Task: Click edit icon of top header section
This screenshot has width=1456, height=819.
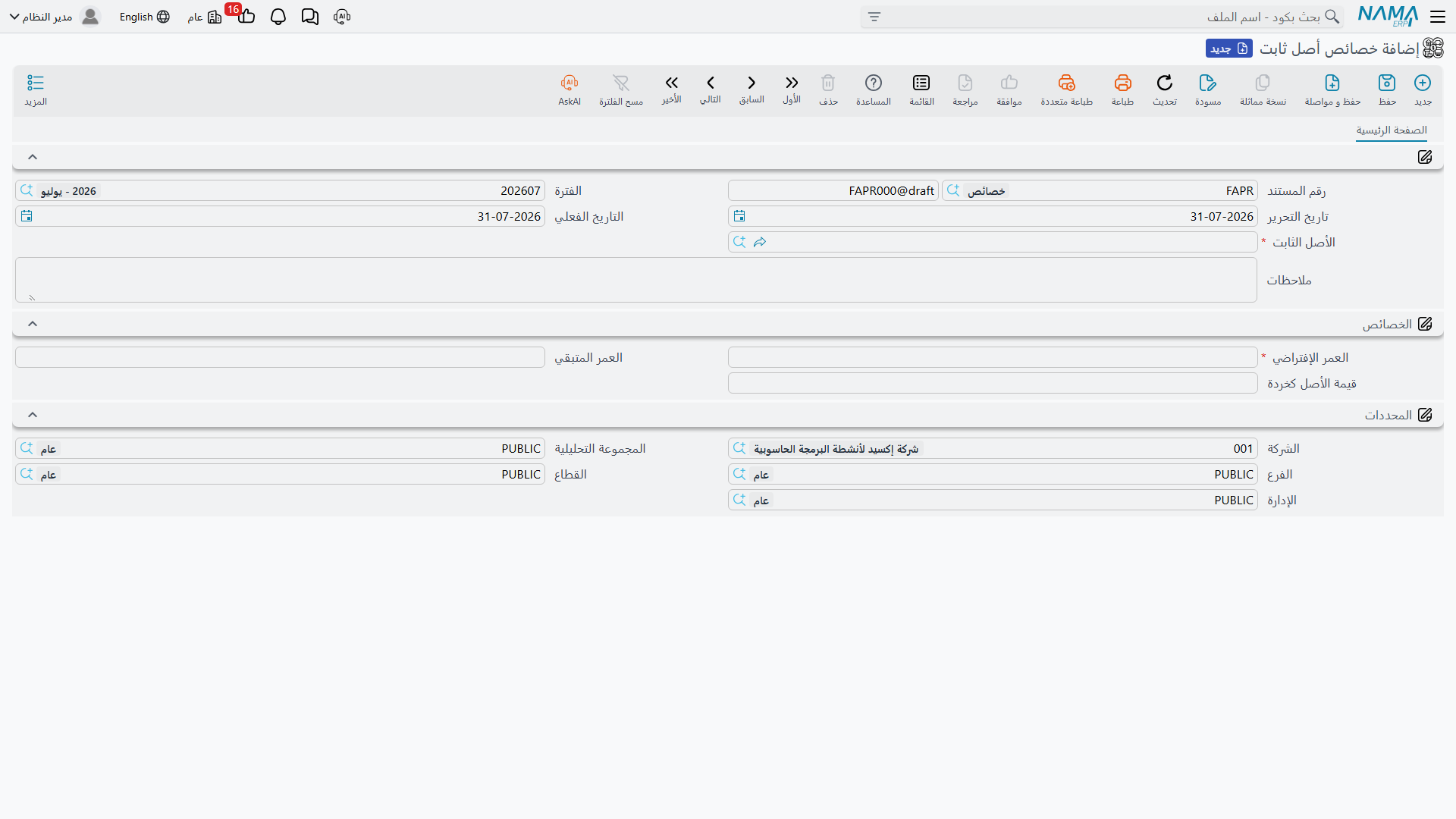Action: [x=1425, y=157]
